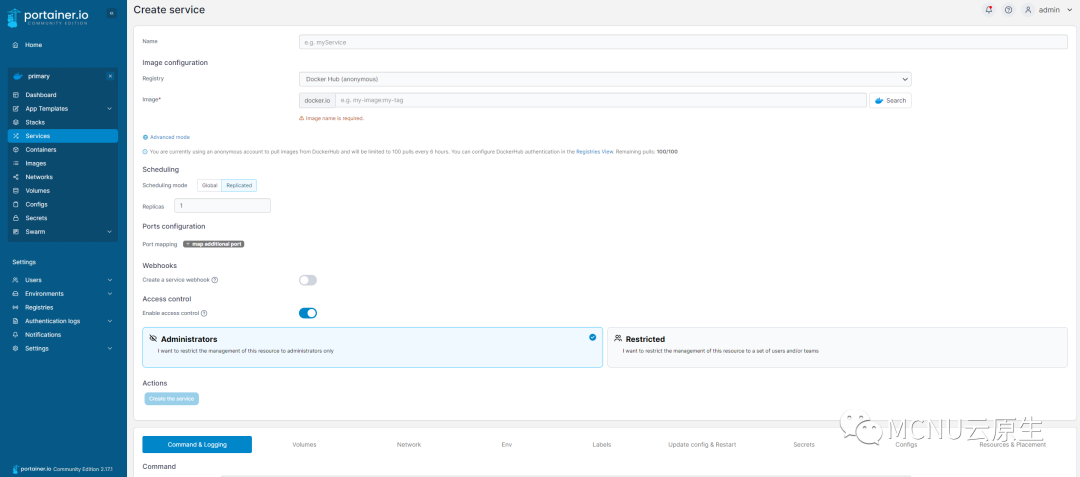Click the Images list icon
The image size is (1080, 477).
click(x=15, y=163)
